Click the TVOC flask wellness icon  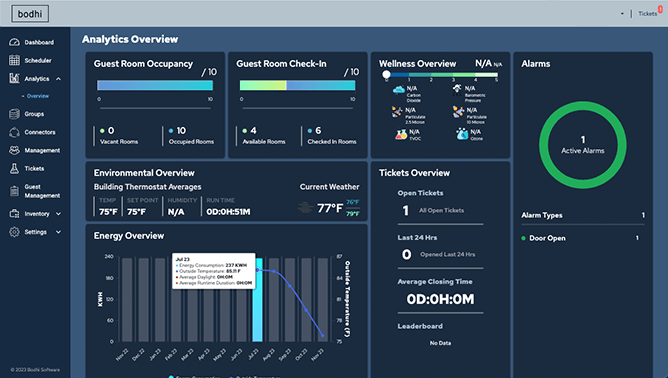click(400, 135)
